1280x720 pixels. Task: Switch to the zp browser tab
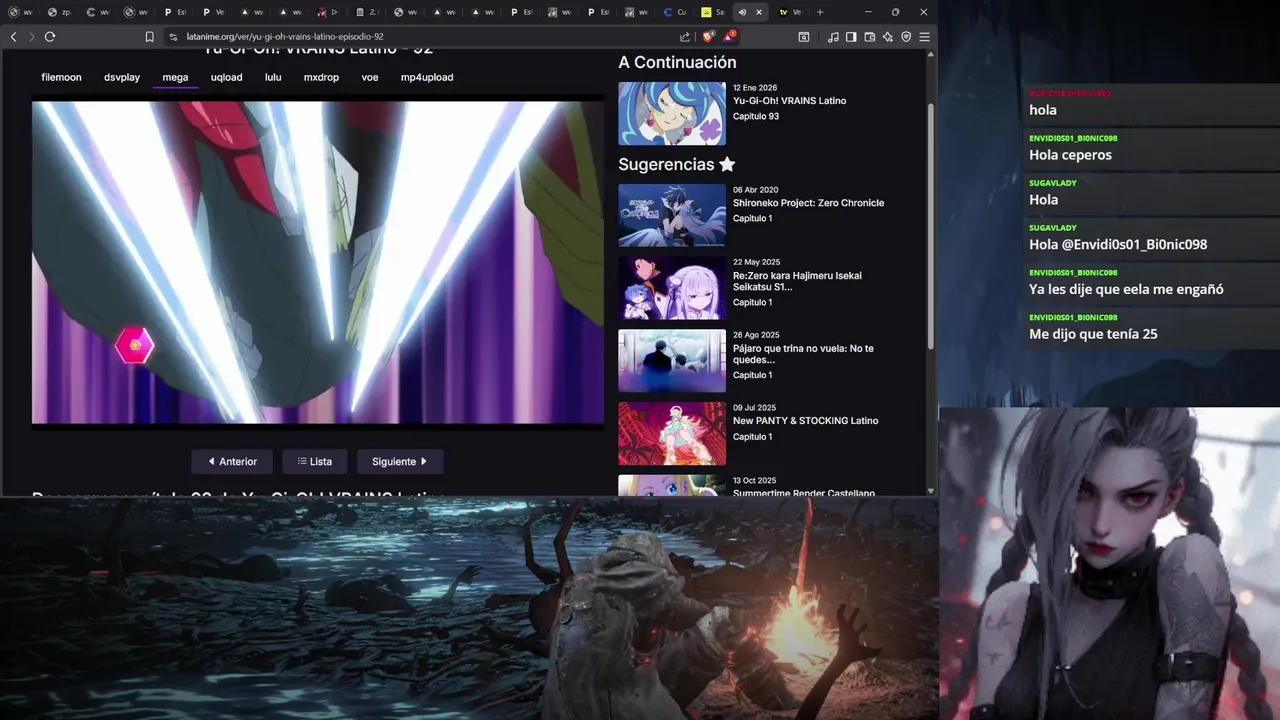59,12
